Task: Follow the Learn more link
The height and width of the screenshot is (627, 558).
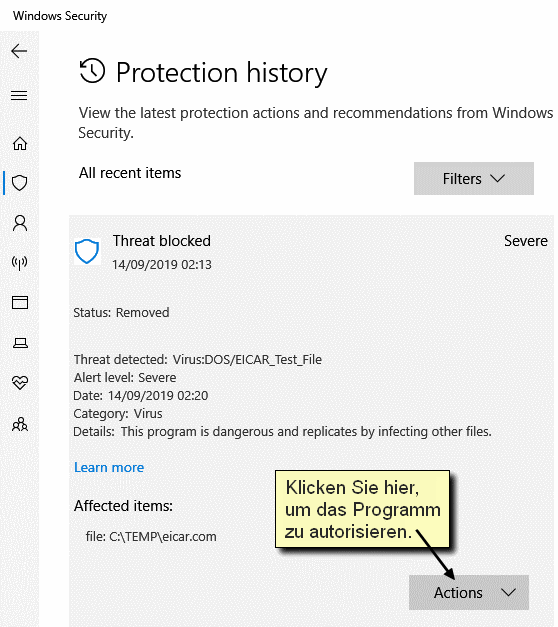Action: pyautogui.click(x=109, y=467)
